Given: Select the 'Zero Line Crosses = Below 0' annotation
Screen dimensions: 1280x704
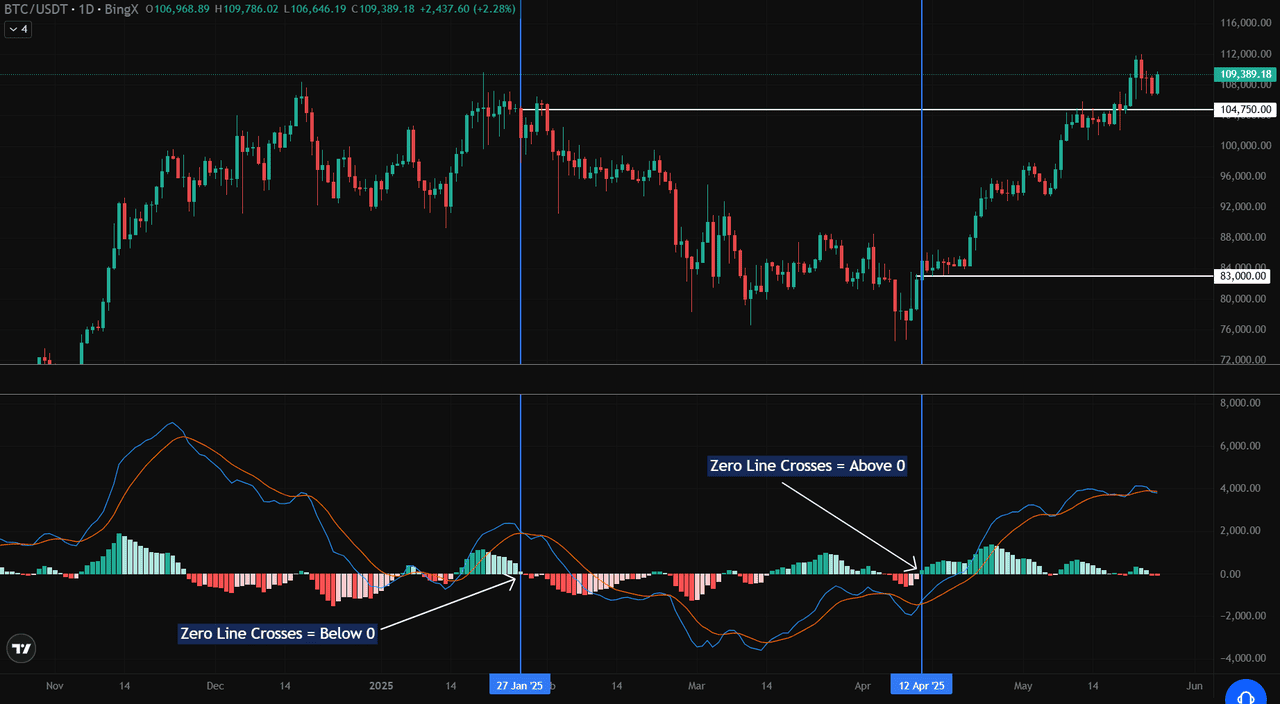Looking at the screenshot, I should [x=278, y=633].
